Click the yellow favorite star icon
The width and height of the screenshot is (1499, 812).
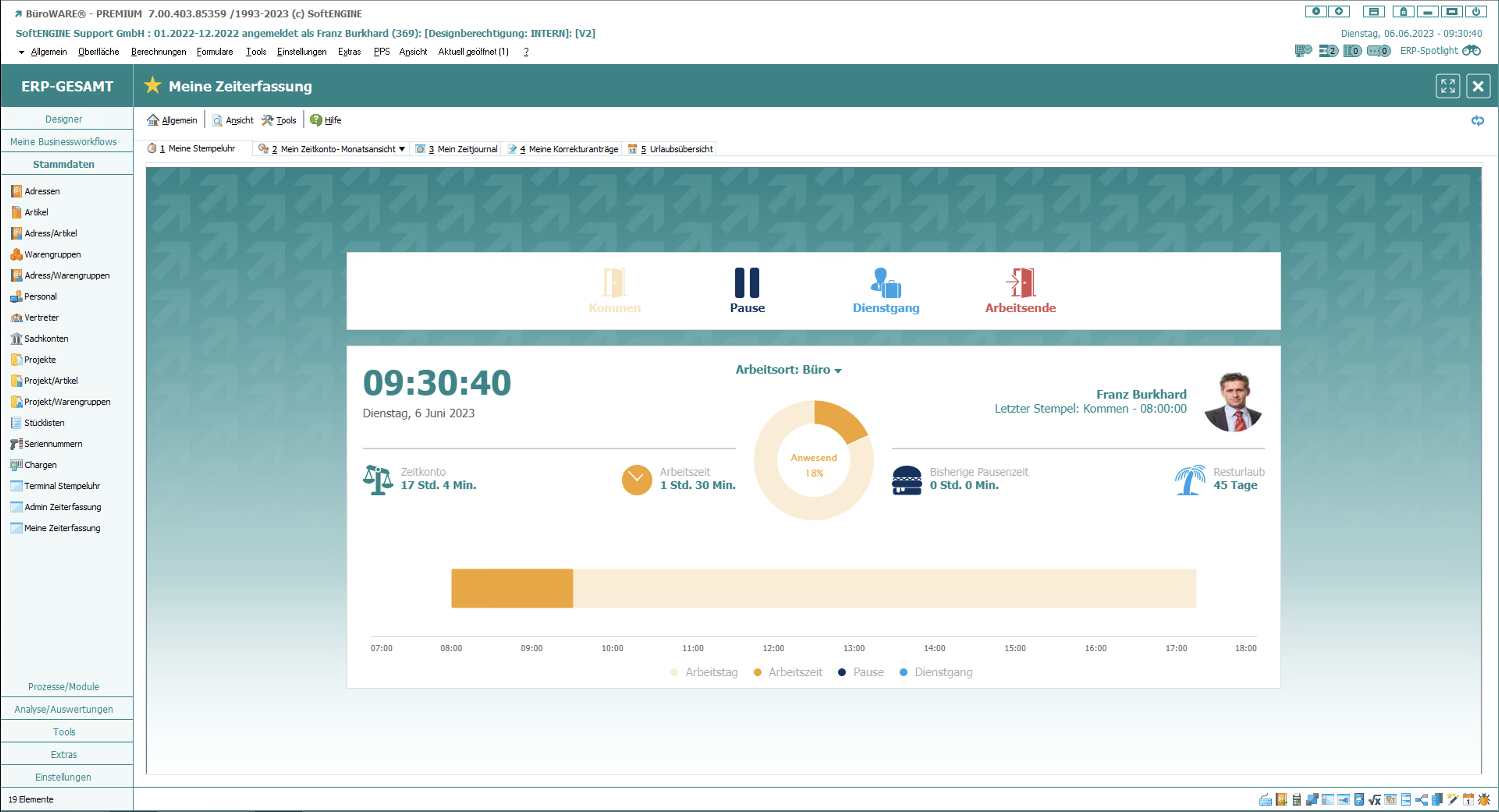click(x=153, y=85)
